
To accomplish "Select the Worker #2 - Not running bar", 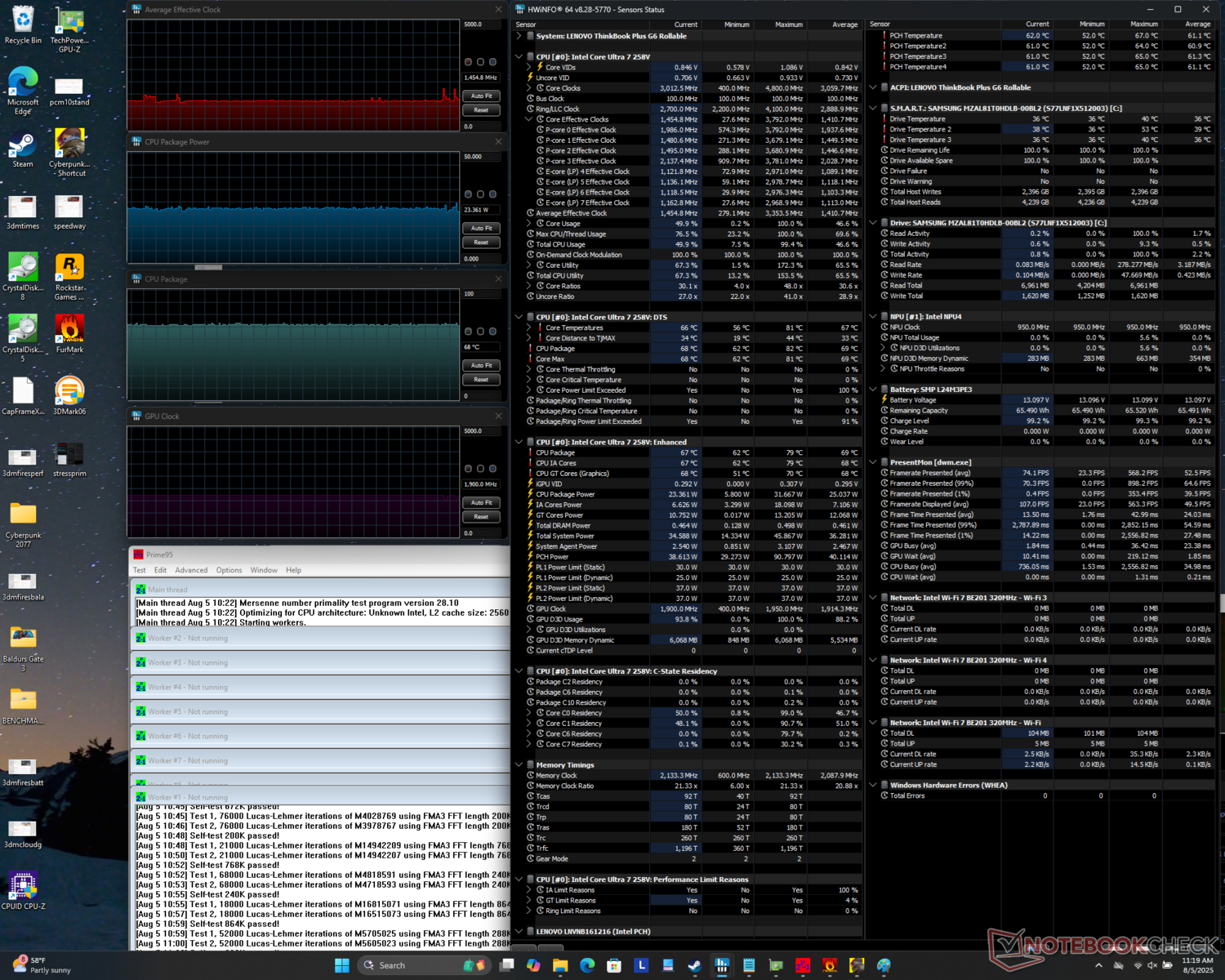I will point(320,639).
